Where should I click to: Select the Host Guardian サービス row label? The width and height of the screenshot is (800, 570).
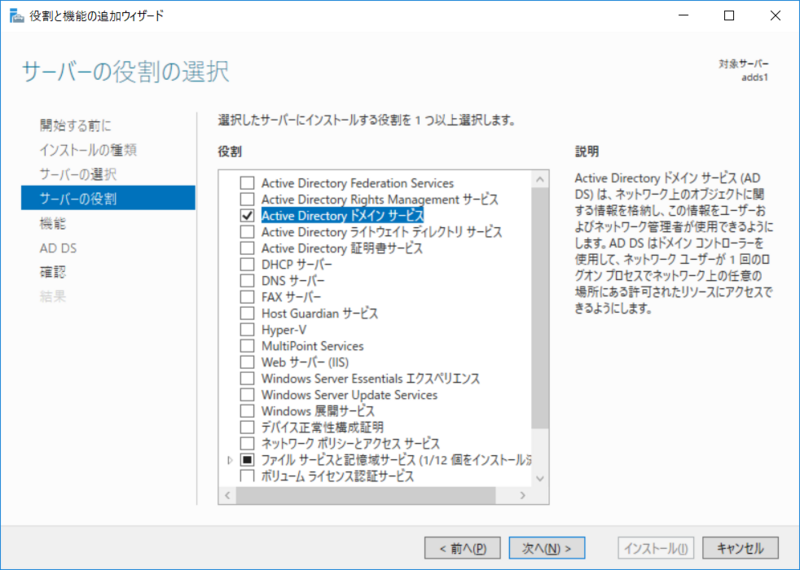pyautogui.click(x=319, y=313)
